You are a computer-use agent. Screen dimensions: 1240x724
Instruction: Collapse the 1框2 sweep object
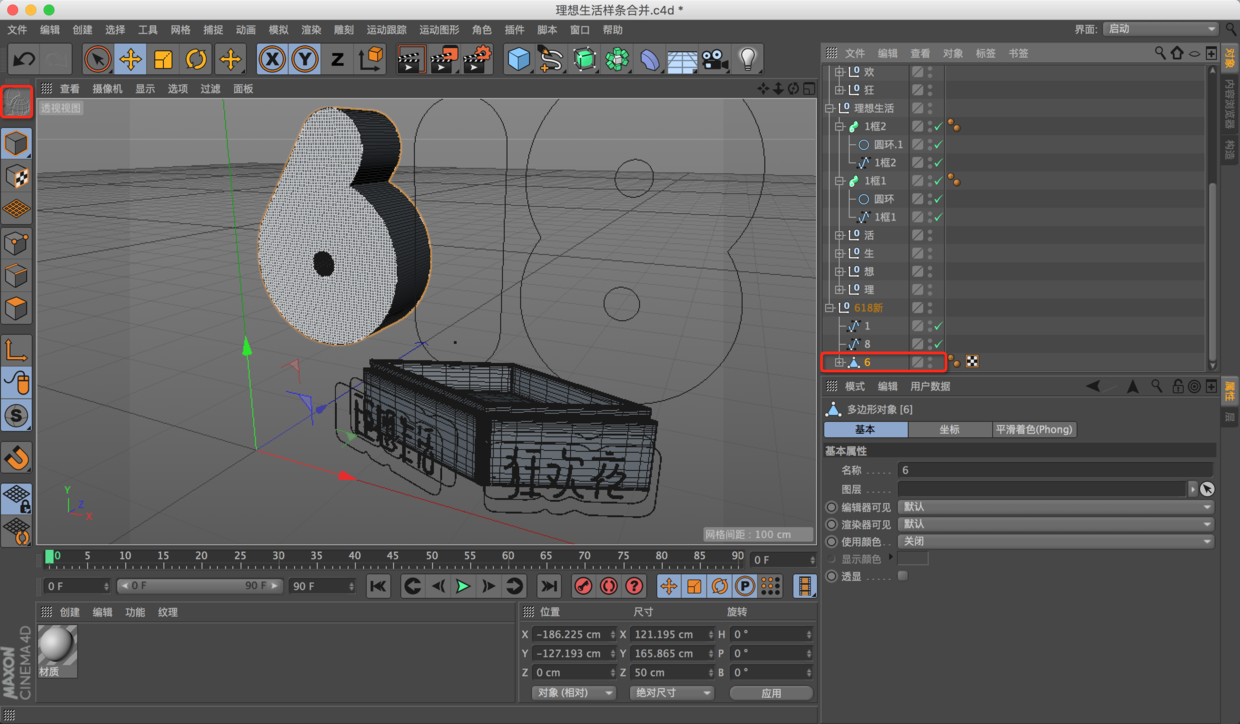pos(840,126)
